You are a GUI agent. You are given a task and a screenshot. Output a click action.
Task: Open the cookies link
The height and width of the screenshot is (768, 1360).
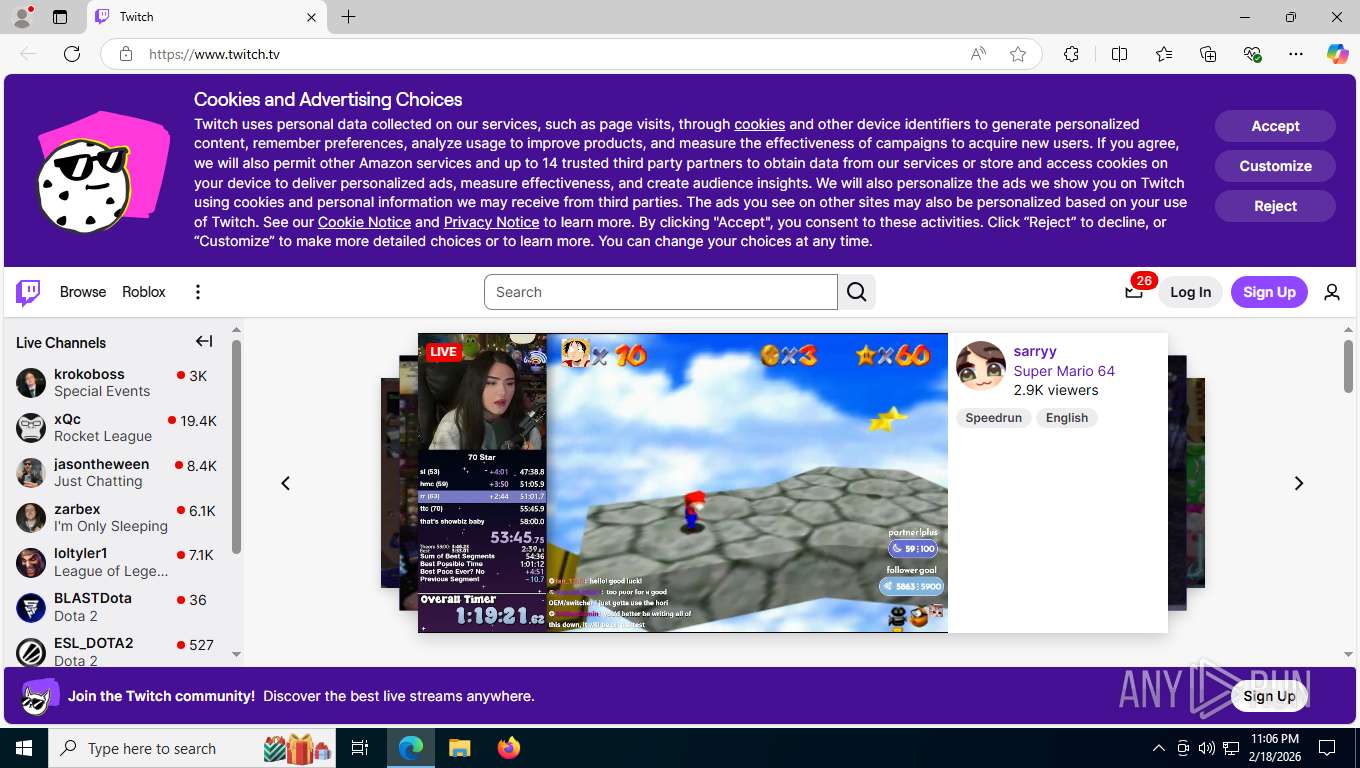coord(759,124)
